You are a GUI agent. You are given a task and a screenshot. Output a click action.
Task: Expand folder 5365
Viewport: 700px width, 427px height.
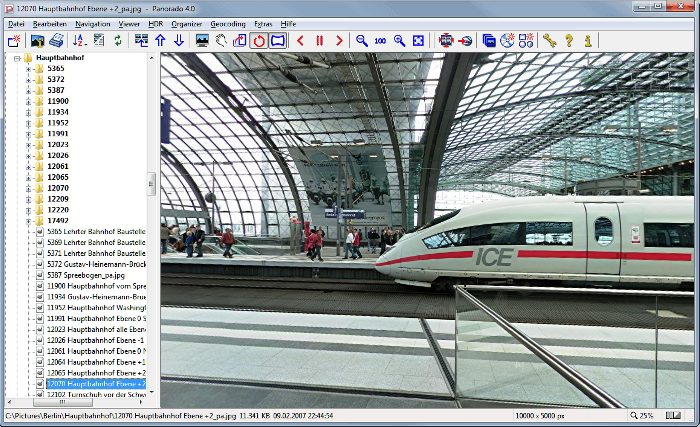[29, 69]
